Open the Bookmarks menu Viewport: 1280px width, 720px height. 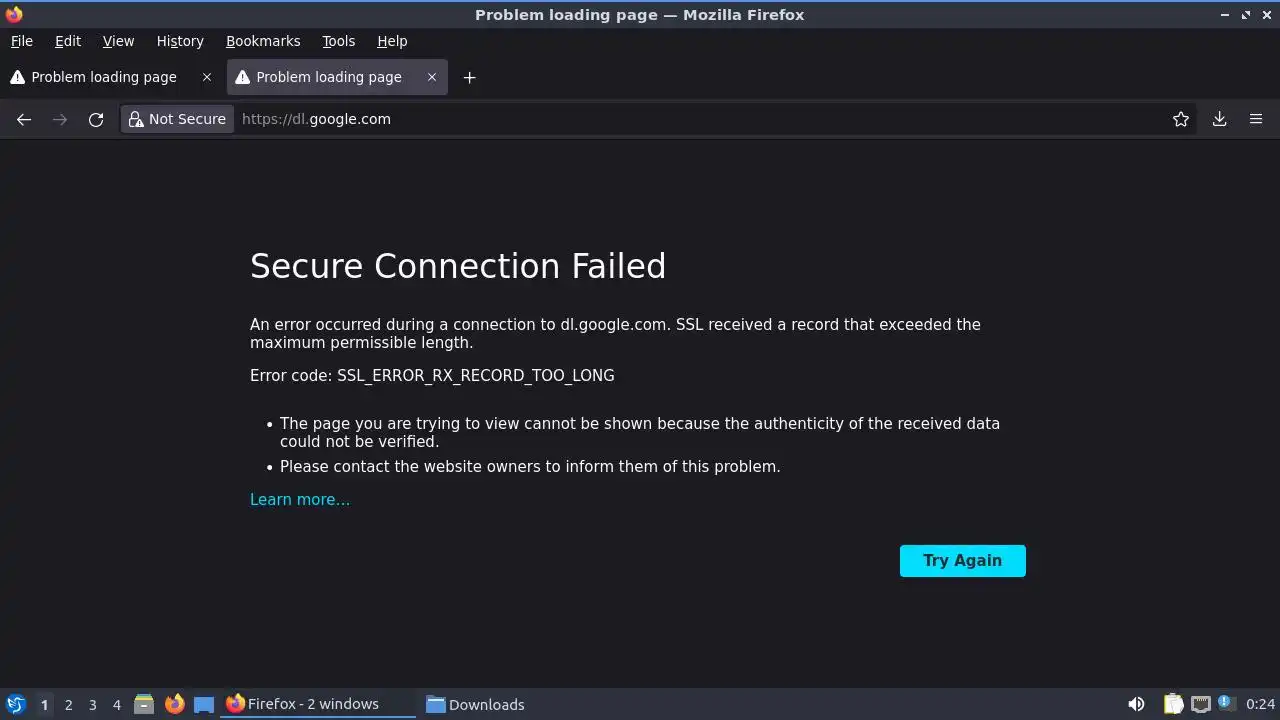point(263,41)
